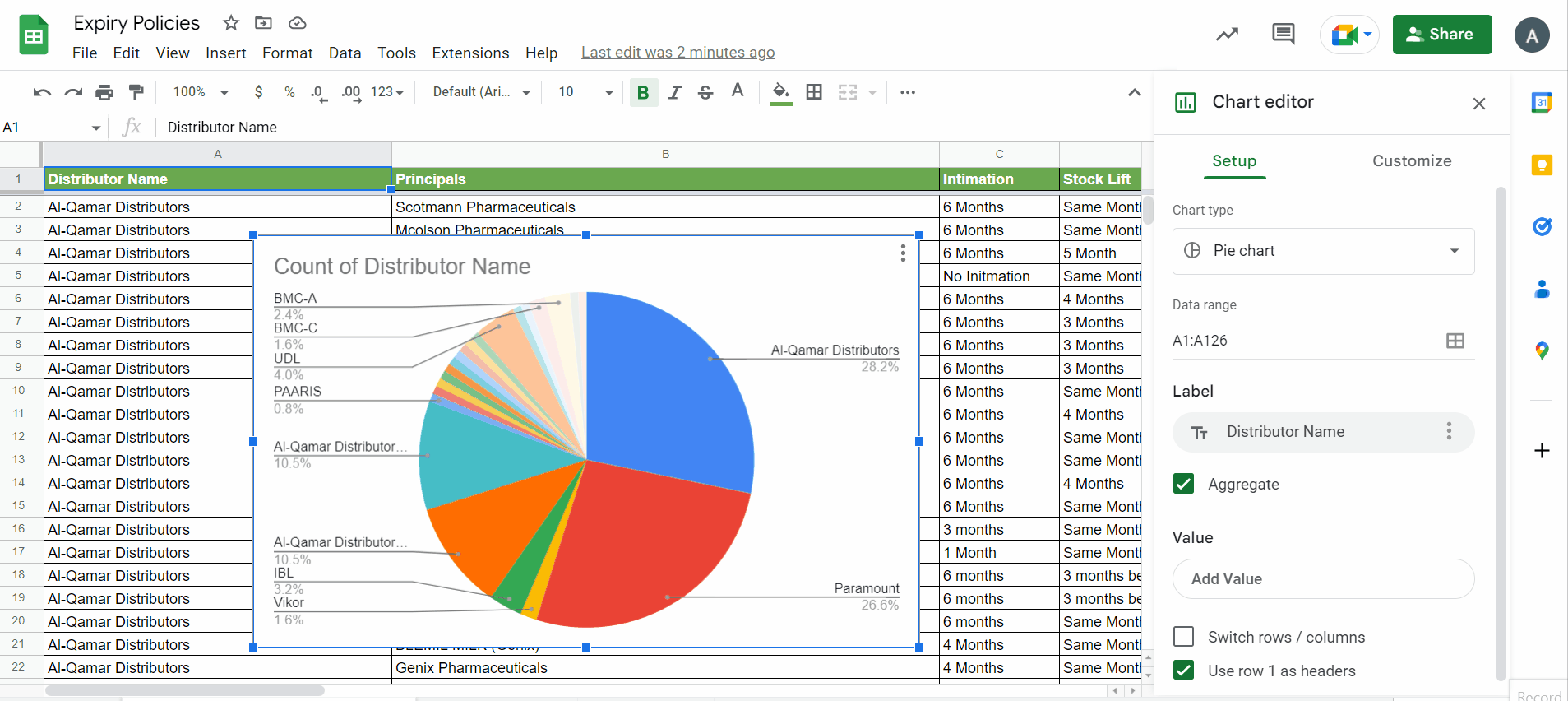Open the Extensions menu
Viewport: 1568px width, 701px height.
click(470, 53)
